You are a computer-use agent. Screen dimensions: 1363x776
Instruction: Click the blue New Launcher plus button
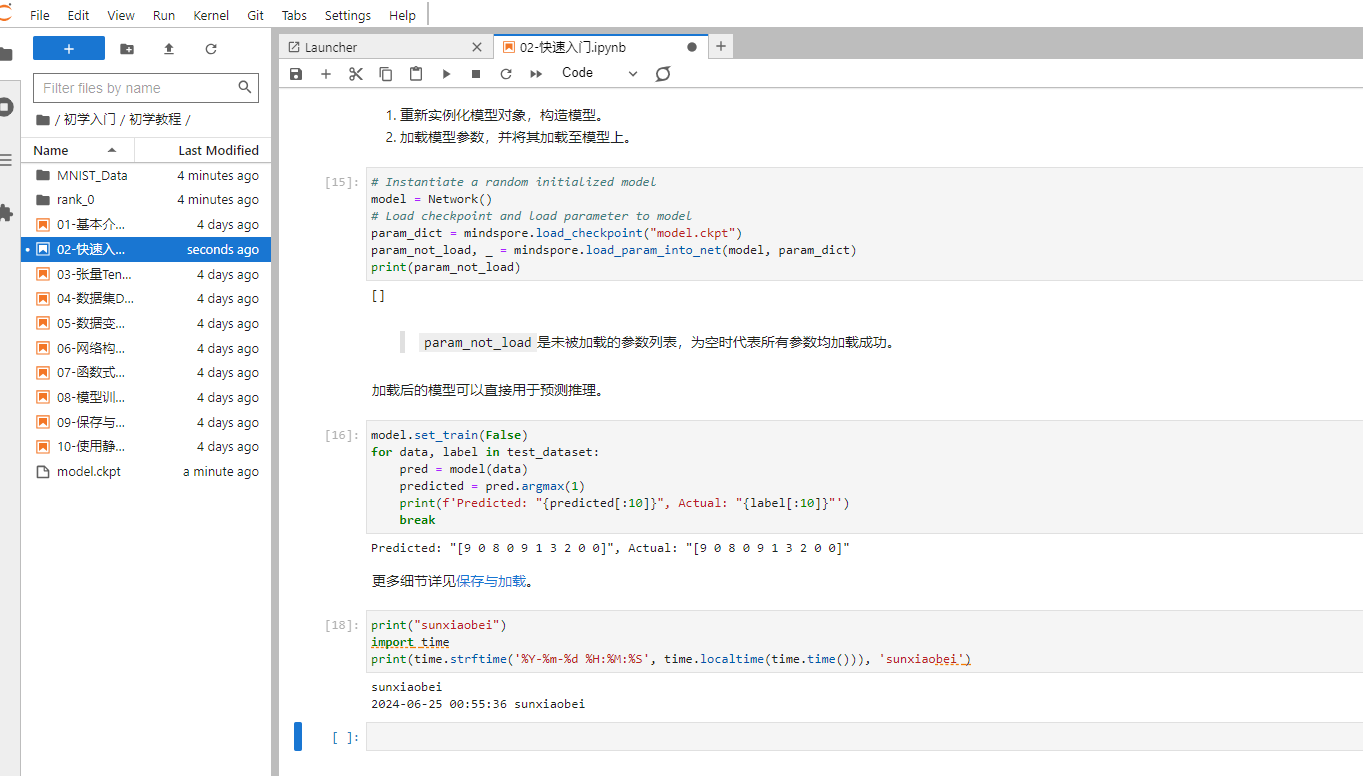pyautogui.click(x=69, y=48)
